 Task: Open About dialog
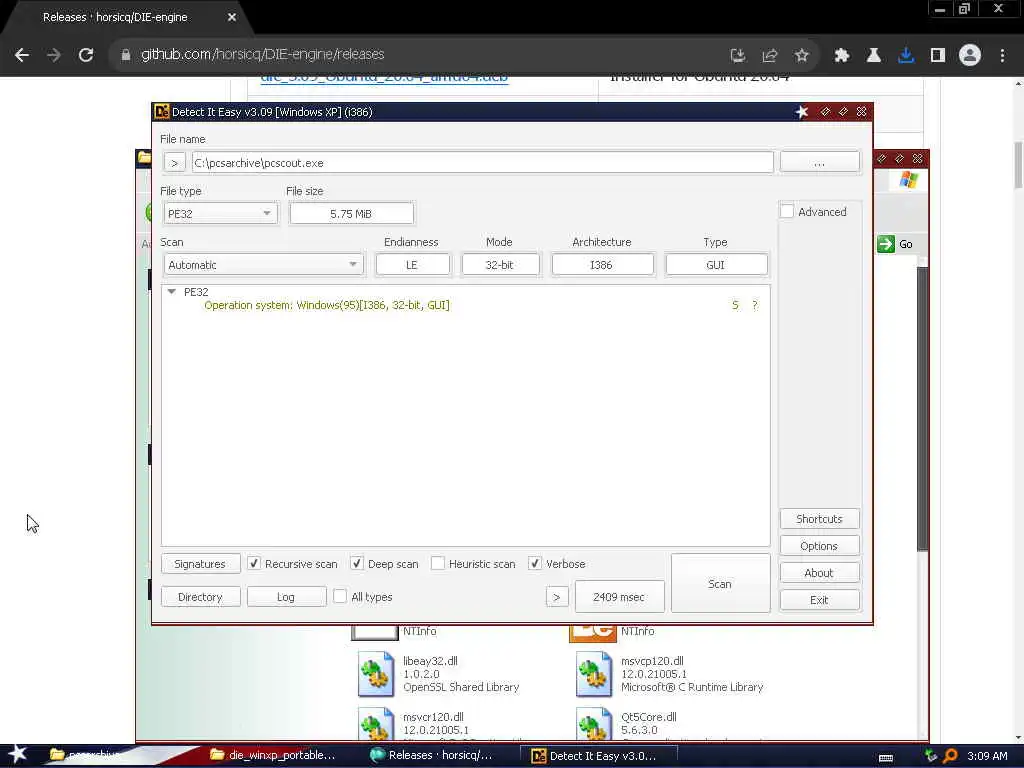[820, 573]
